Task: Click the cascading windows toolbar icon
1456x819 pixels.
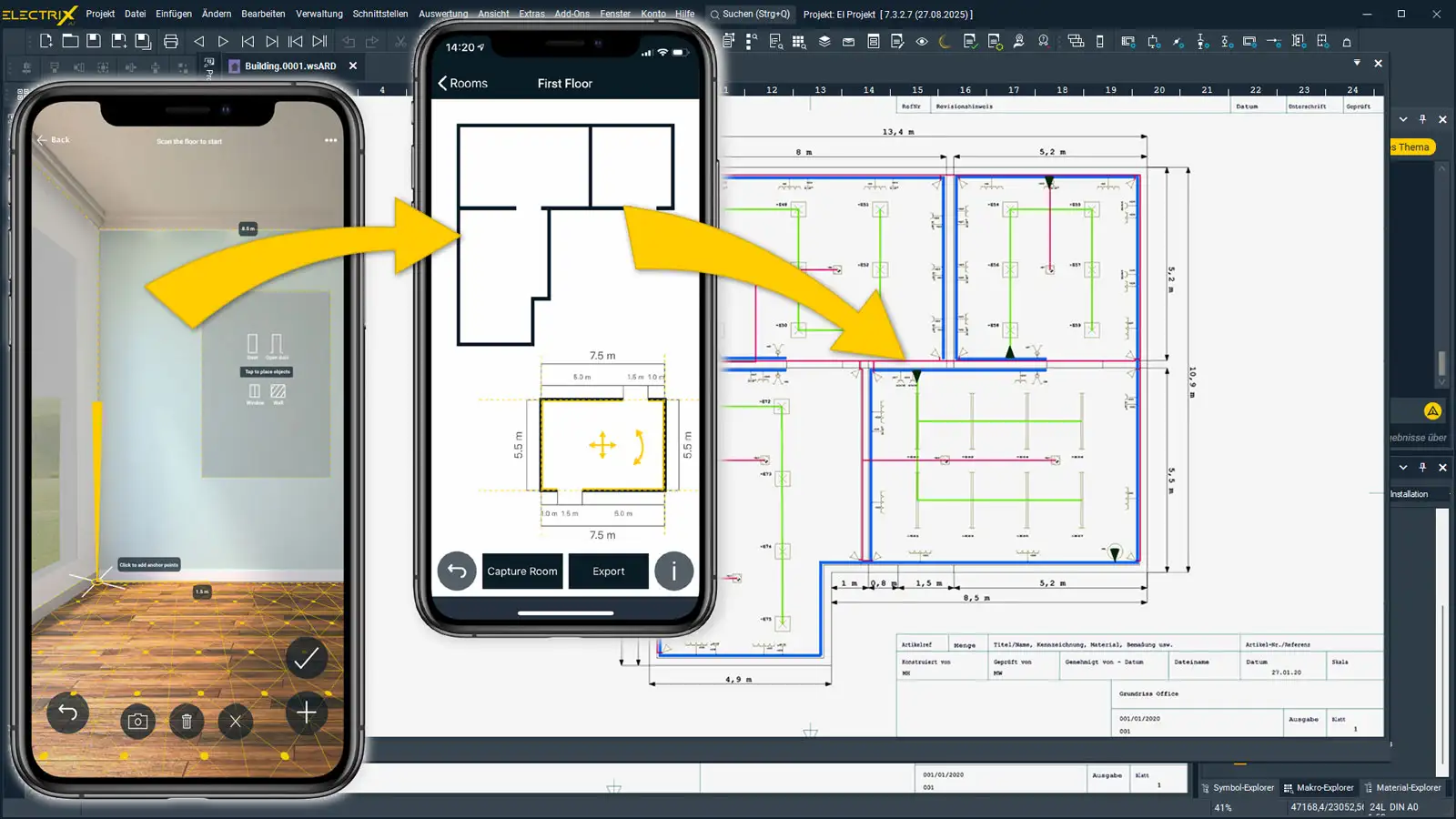Action: tap(1076, 41)
